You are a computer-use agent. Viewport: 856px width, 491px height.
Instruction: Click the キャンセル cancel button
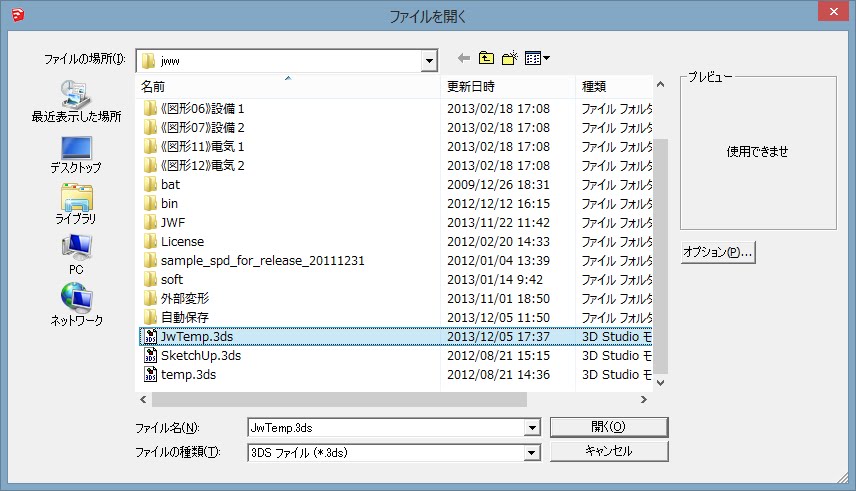(x=609, y=451)
